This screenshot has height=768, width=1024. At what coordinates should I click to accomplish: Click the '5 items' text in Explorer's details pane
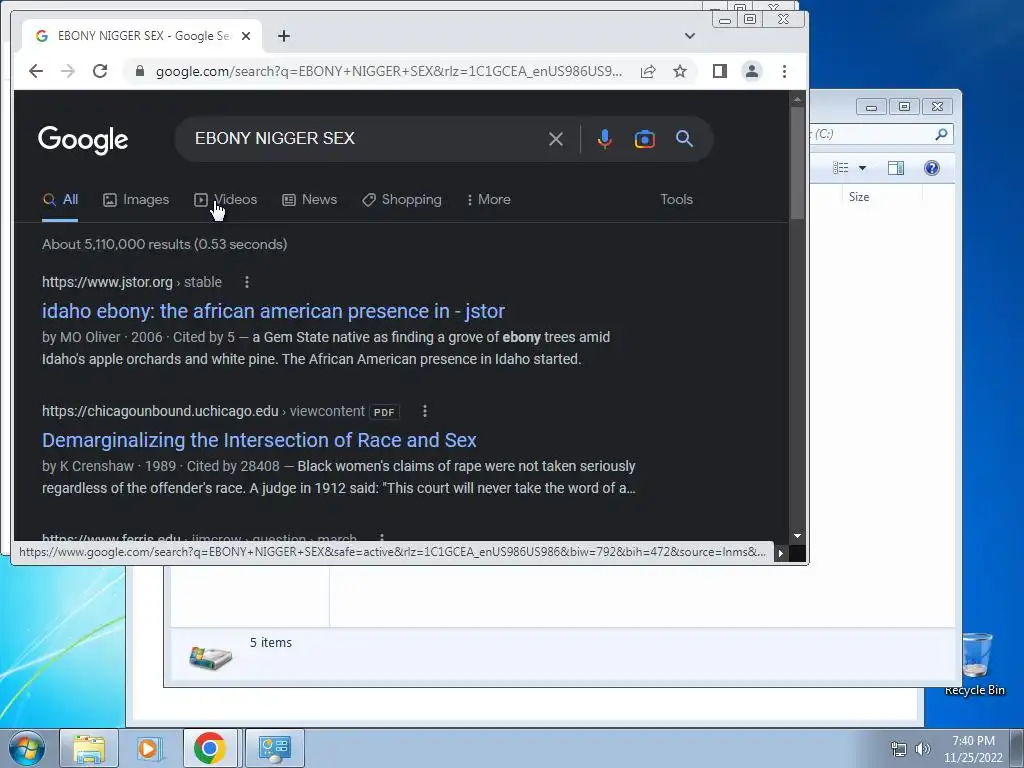(271, 643)
